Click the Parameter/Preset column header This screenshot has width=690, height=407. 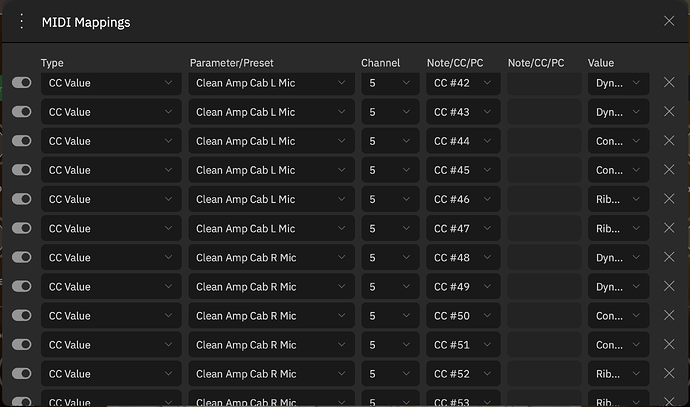coord(231,63)
